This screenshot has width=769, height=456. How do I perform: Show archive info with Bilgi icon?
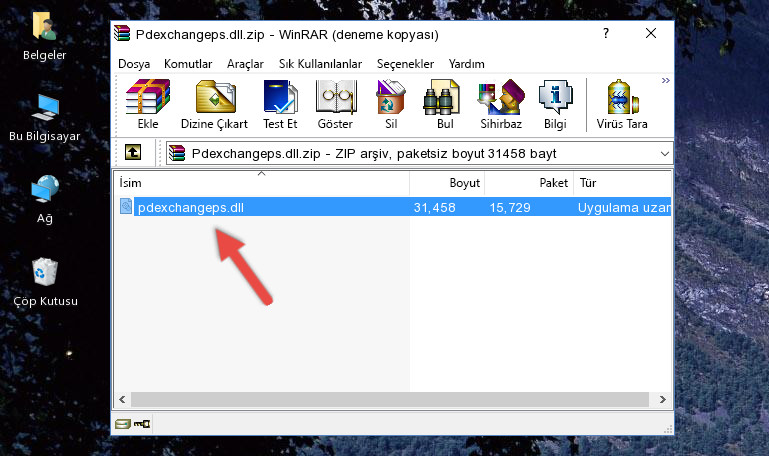[555, 104]
